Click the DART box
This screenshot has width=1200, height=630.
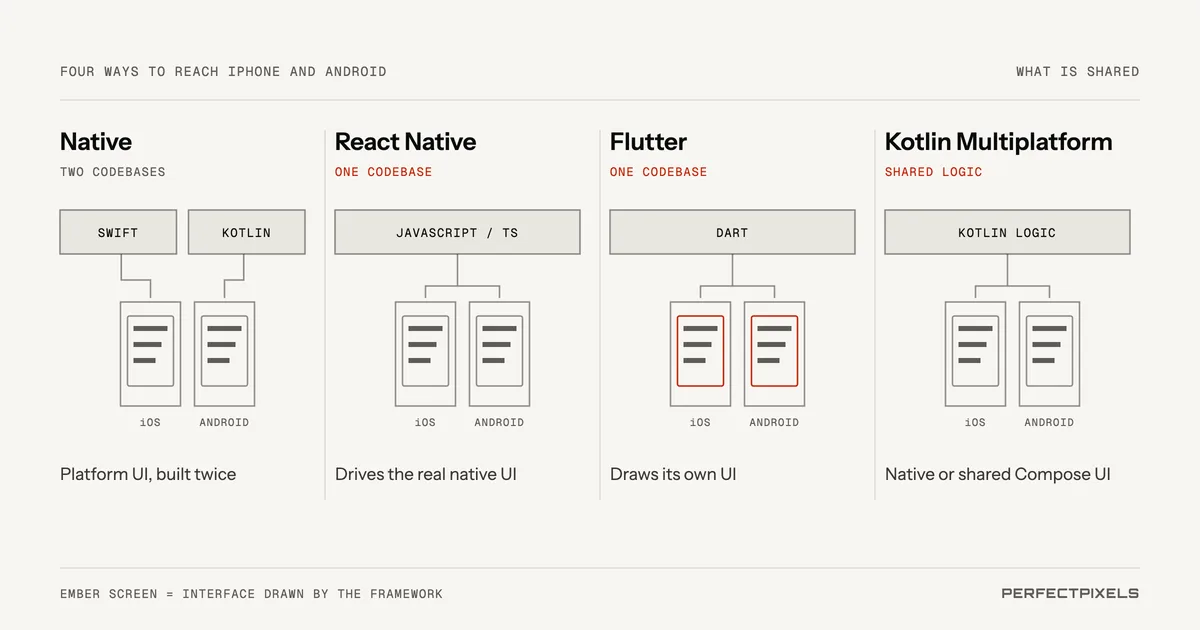(732, 232)
